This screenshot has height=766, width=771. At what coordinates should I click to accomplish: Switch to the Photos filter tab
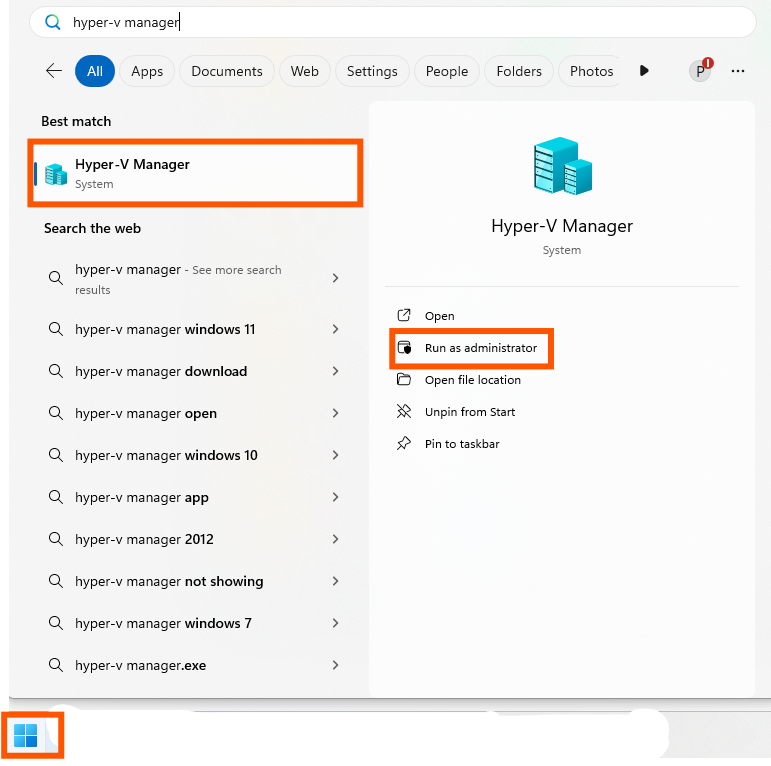click(591, 71)
